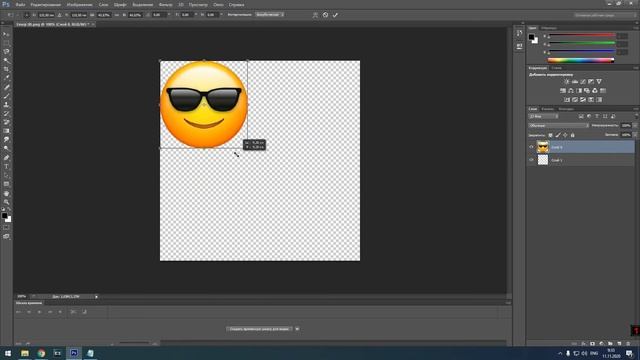Select the Lasso tool
Viewport: 640px width, 360px height.
click(6, 51)
